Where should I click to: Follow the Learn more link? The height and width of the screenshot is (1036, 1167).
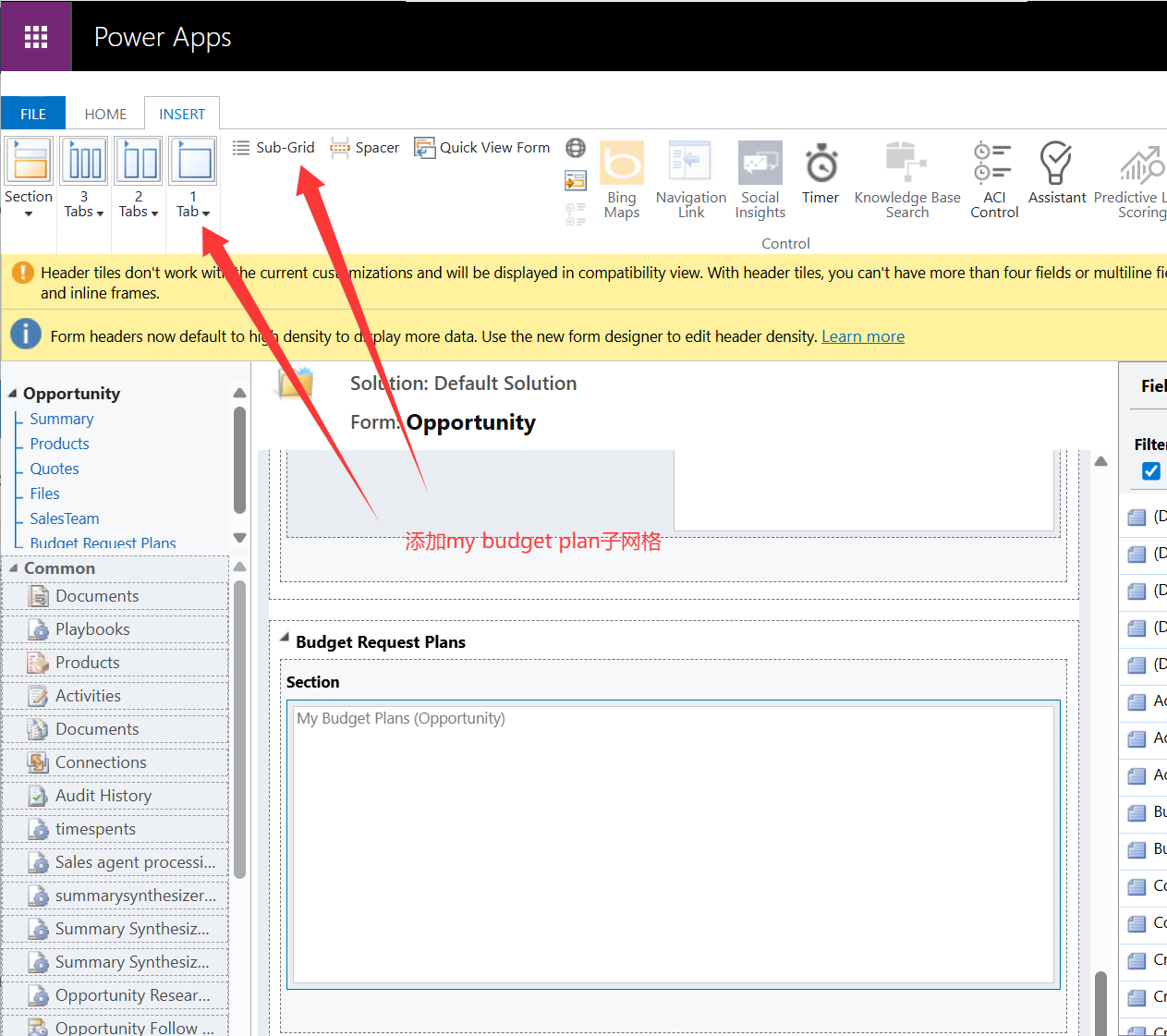coord(863,336)
